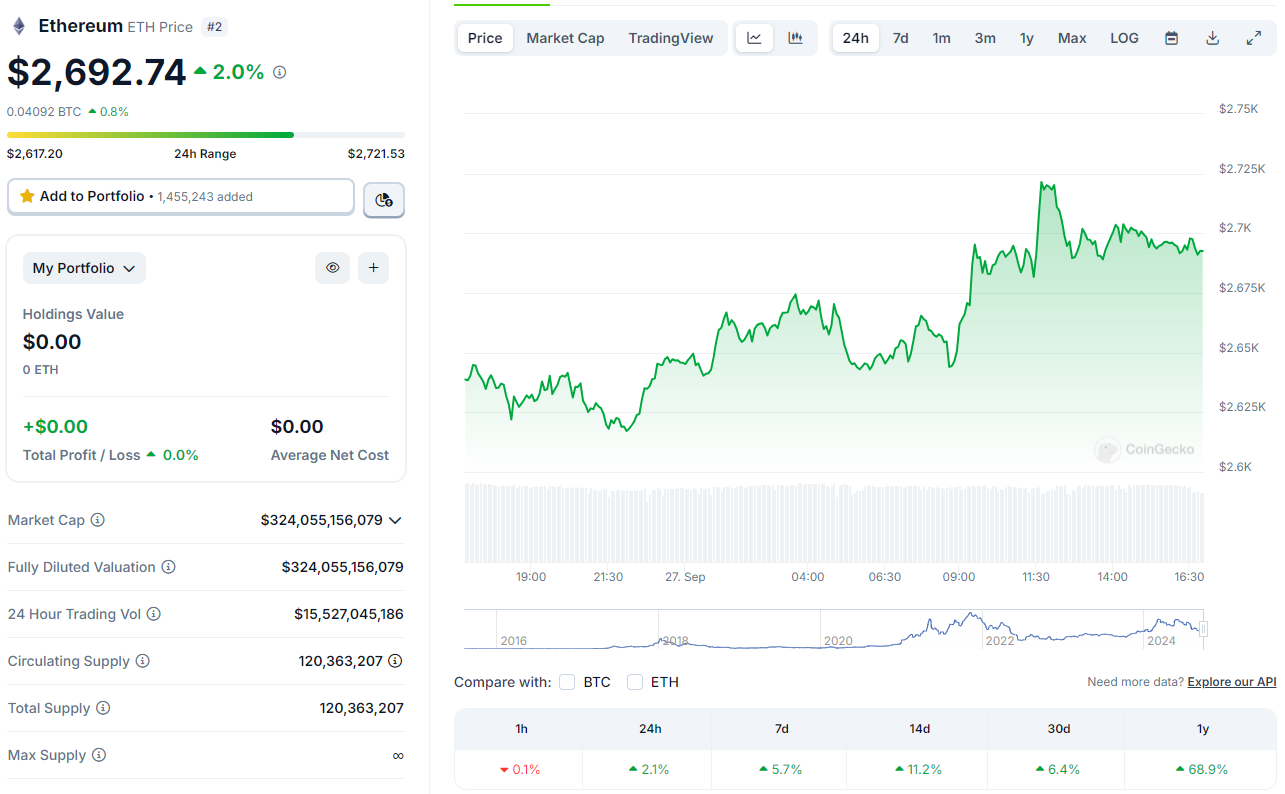This screenshot has width=1285, height=794.
Task: Open the info icon beside 2.0% change
Action: [280, 72]
